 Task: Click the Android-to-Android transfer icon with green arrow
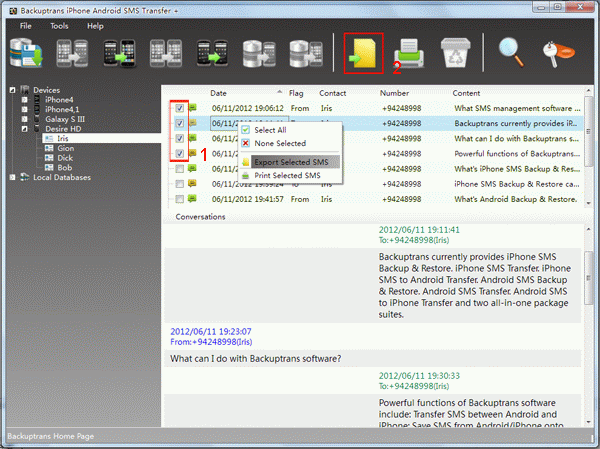point(212,53)
